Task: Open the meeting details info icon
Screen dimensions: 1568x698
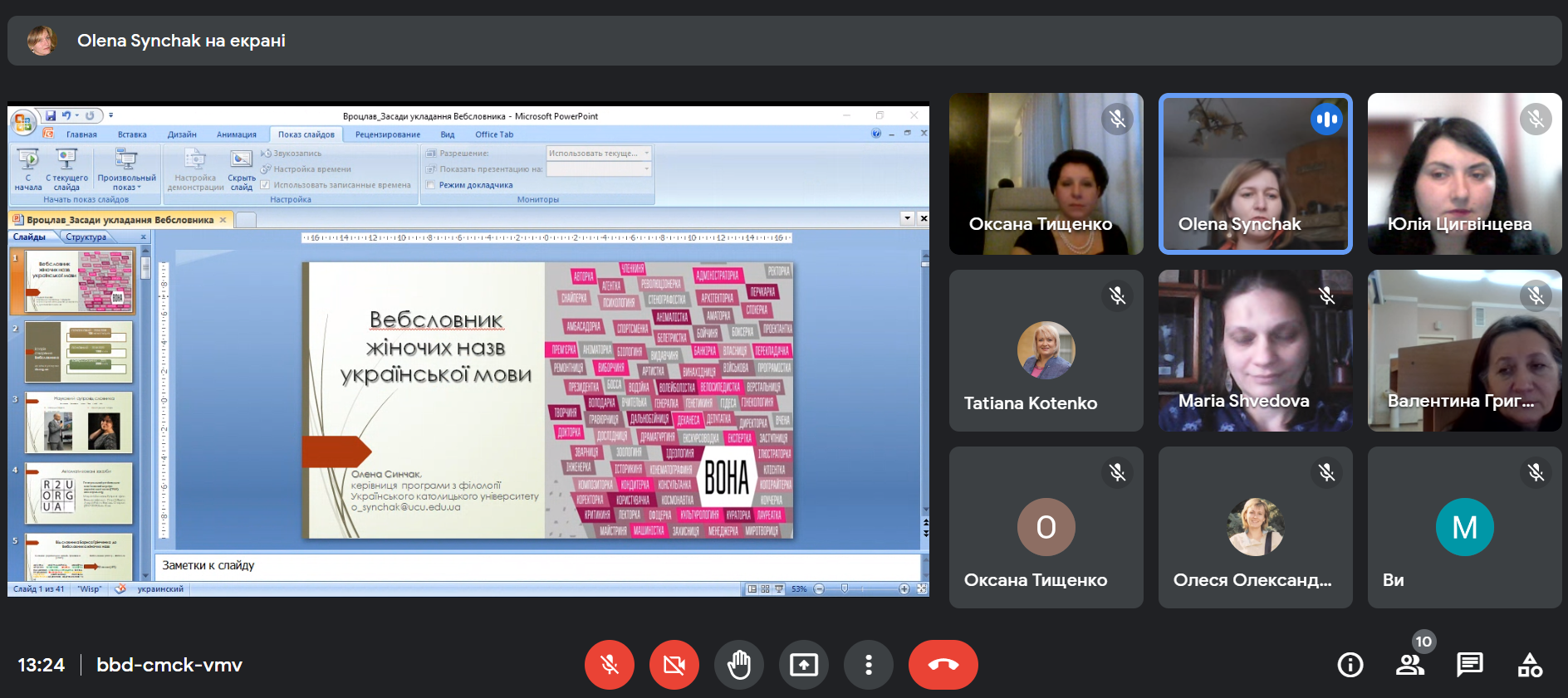Action: click(1350, 665)
